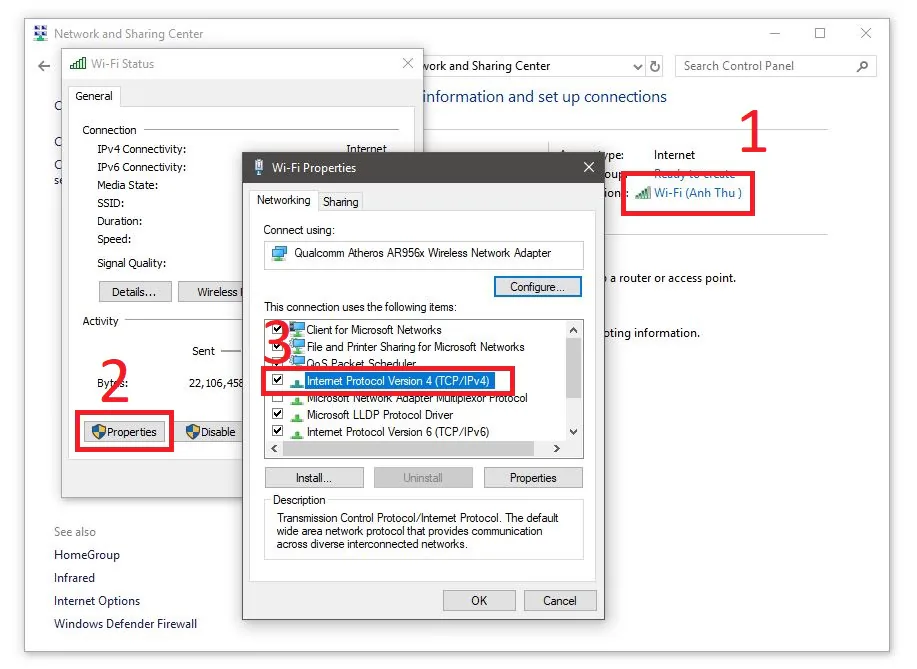Toggle File and Printer Sharing checkbox
Screen dimensions: 917x669
point(278,346)
